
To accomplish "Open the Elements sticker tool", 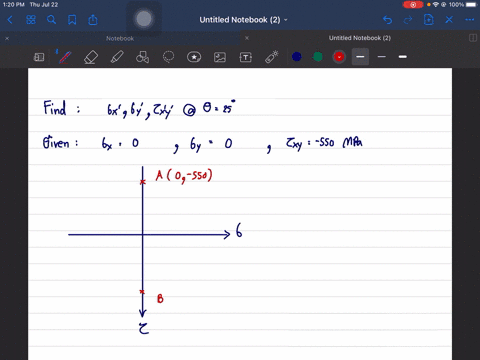I will point(194,57).
